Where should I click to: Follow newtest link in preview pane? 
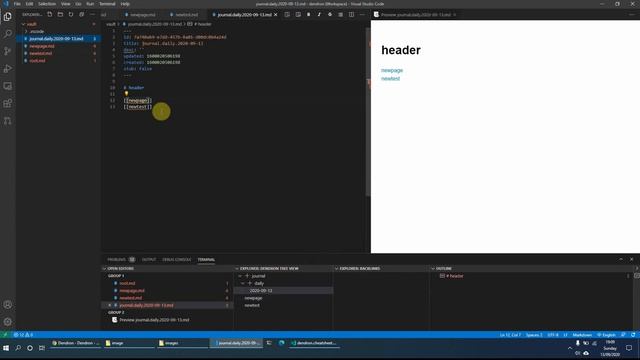[x=390, y=78]
